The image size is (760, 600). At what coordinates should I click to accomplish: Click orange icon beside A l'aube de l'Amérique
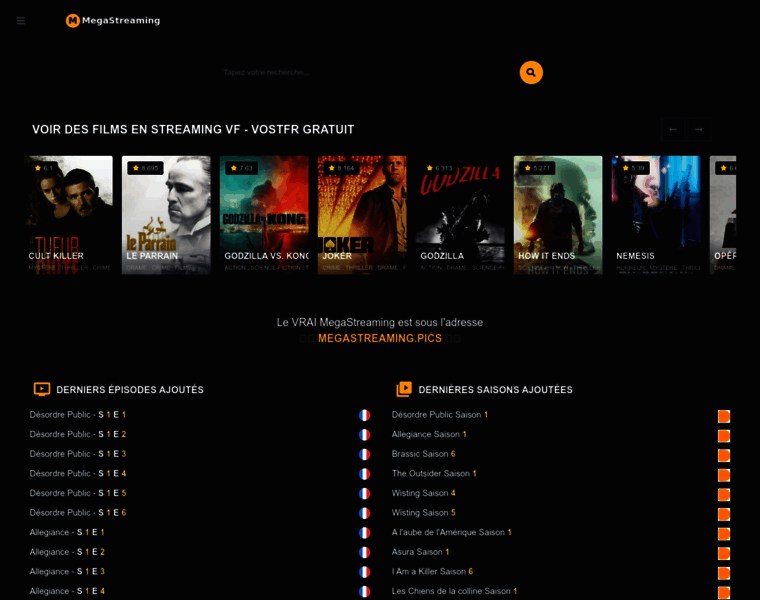point(724,534)
